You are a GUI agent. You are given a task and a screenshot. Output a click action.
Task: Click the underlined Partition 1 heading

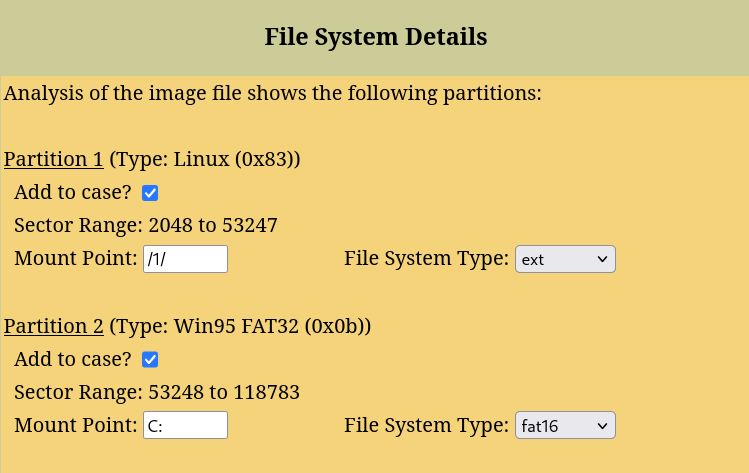[x=53, y=159]
